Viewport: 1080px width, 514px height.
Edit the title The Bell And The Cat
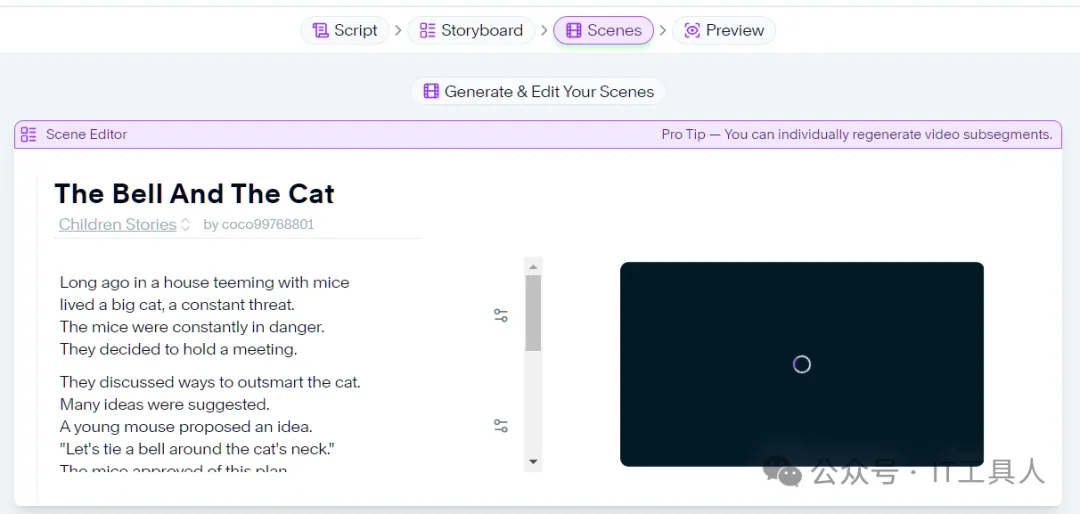[x=194, y=194]
